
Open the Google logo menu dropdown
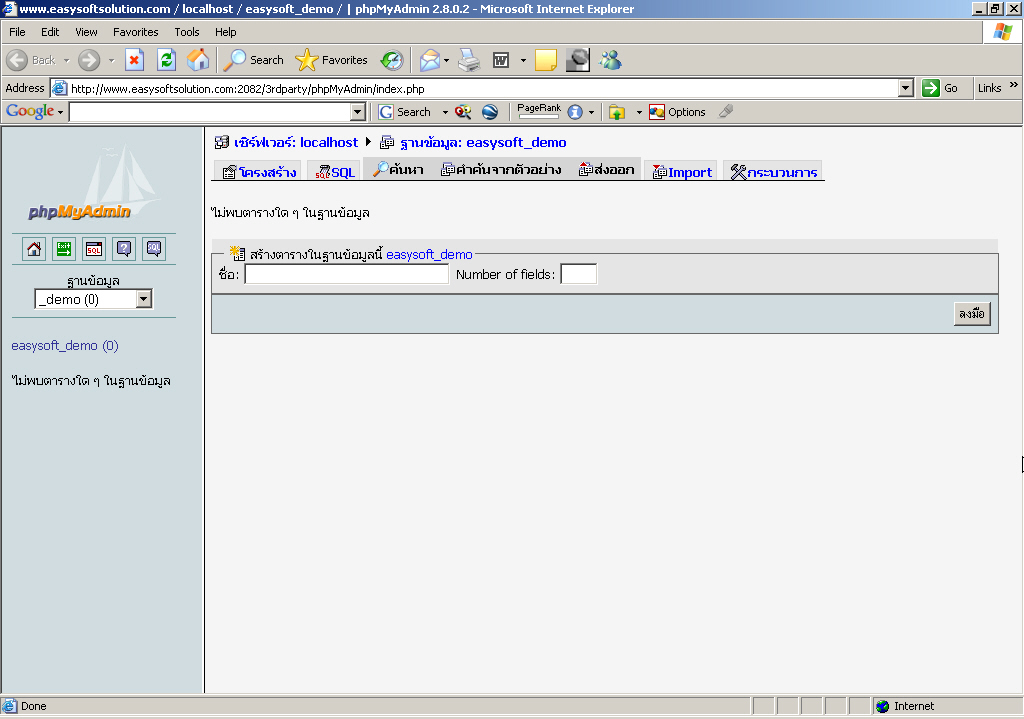[x=35, y=112]
